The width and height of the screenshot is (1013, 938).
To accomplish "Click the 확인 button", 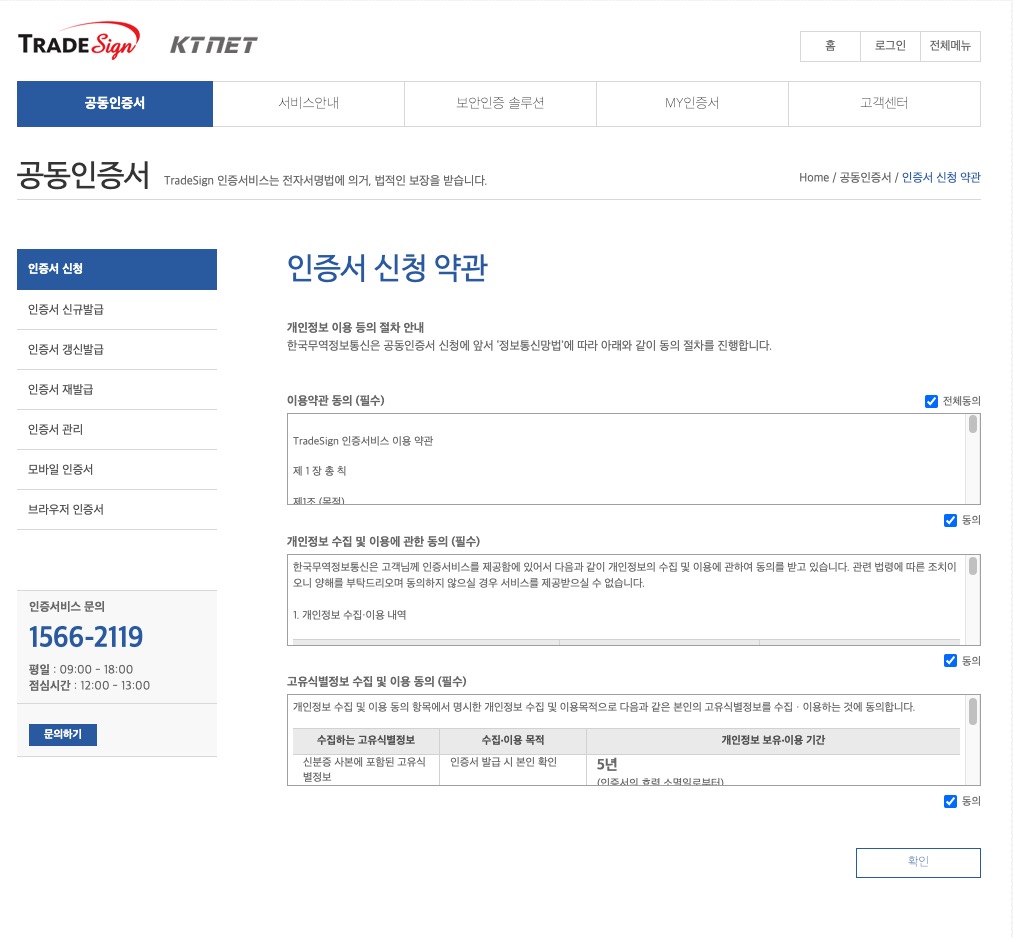I will pyautogui.click(x=917, y=862).
